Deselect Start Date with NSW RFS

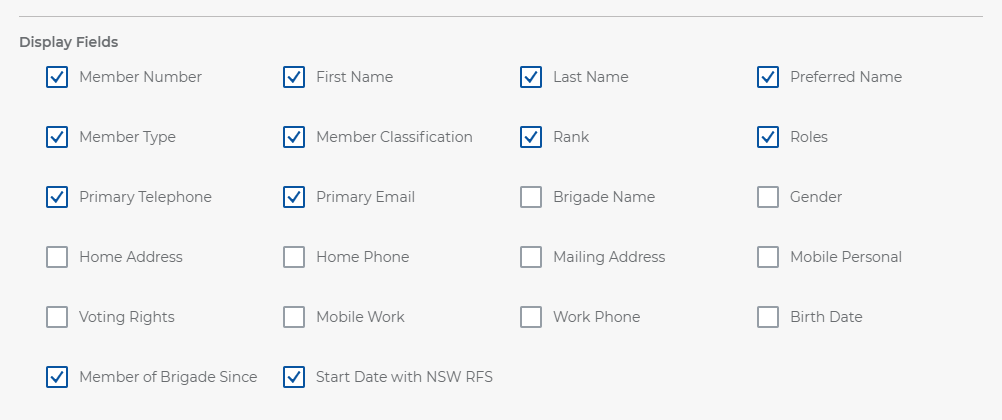pos(294,377)
